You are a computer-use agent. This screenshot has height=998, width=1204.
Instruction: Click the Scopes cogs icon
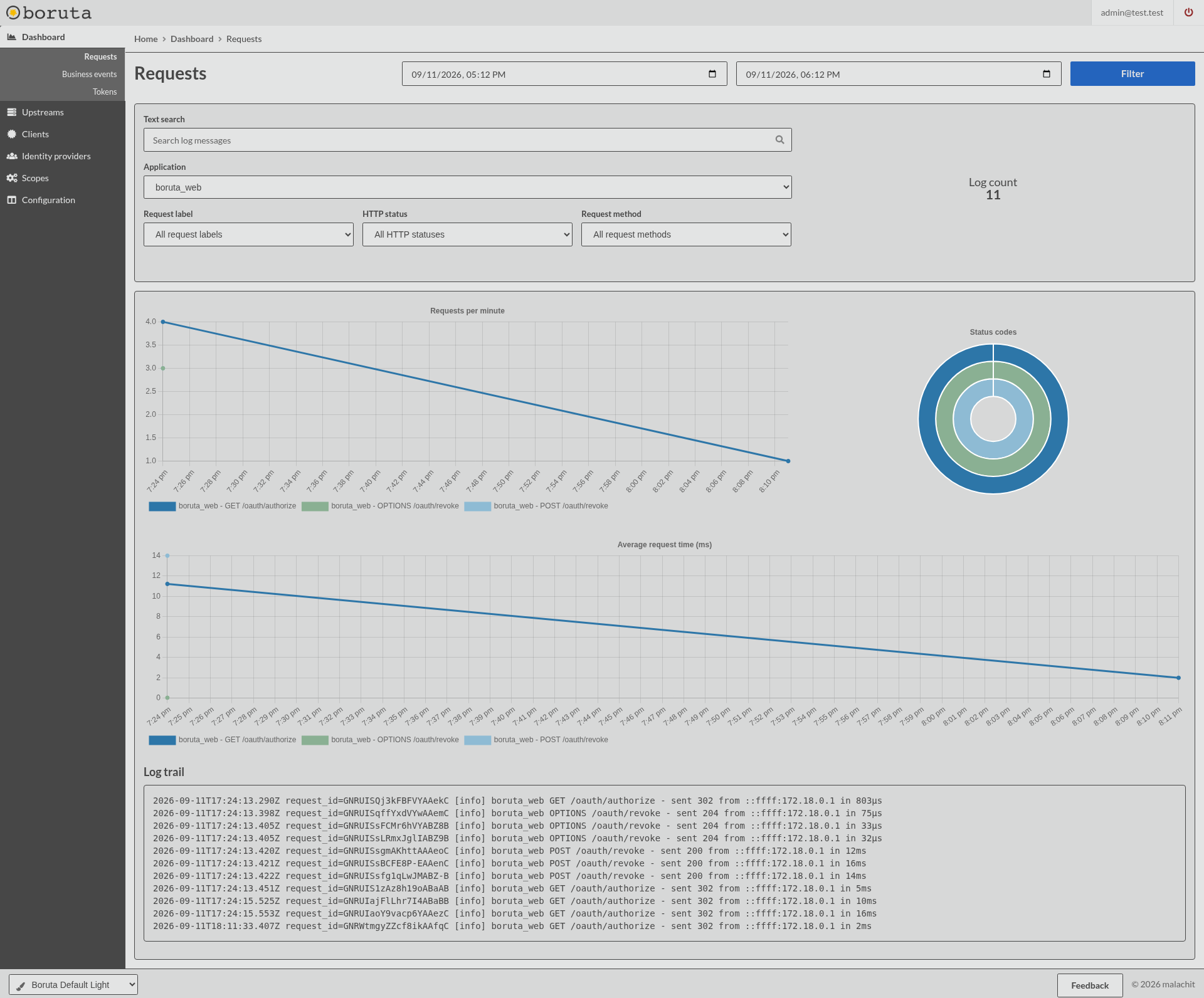tap(11, 178)
